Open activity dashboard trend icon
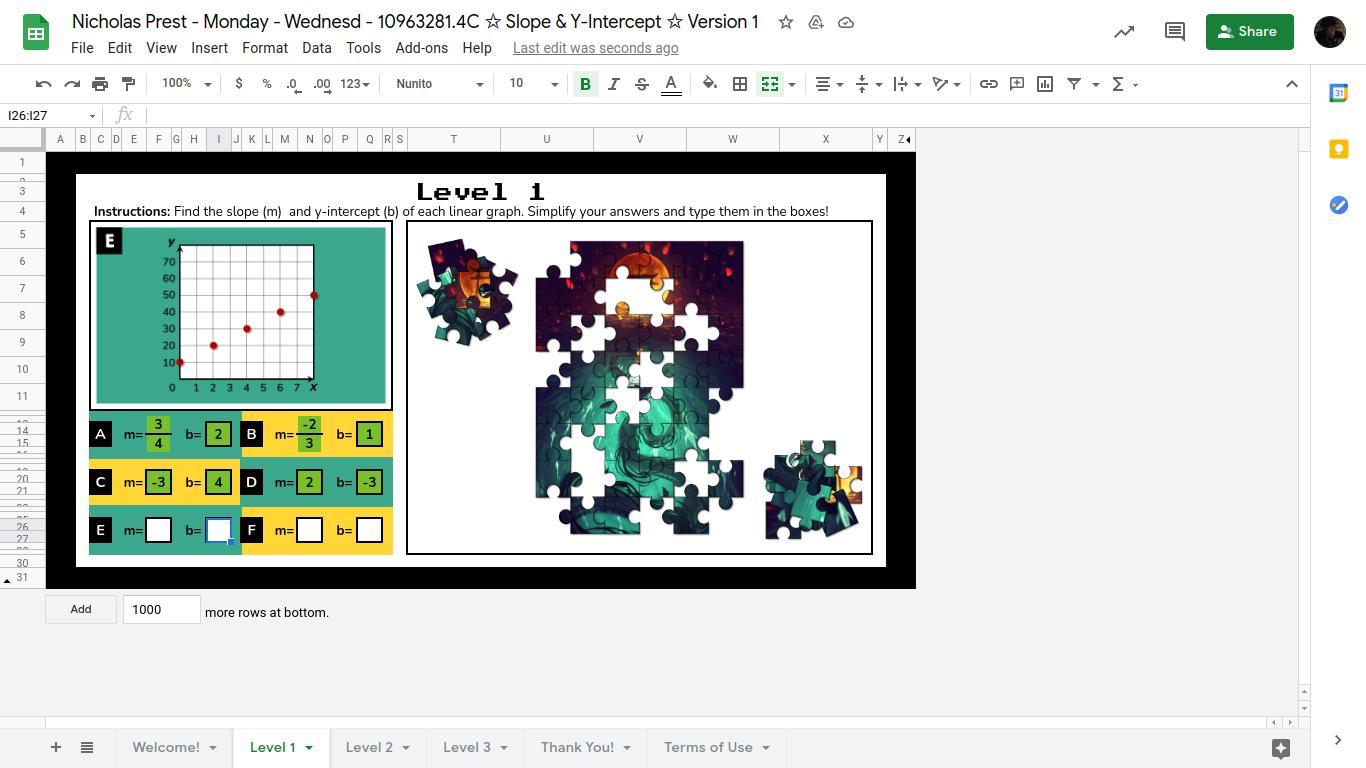This screenshot has height=768, width=1366. point(1124,32)
